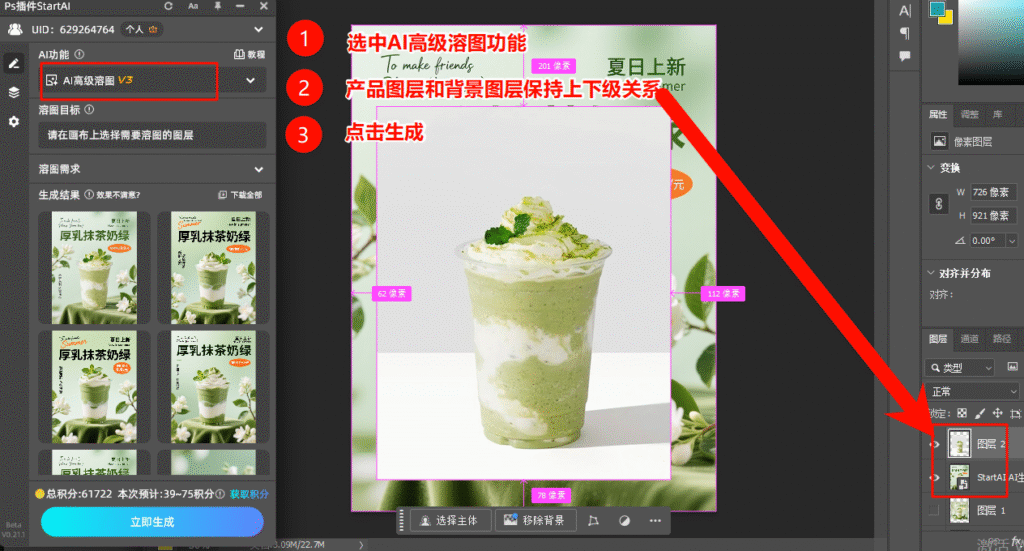This screenshot has width=1024, height=551.
Task: Show the hidden layer 图层 1
Action: pos(935,511)
